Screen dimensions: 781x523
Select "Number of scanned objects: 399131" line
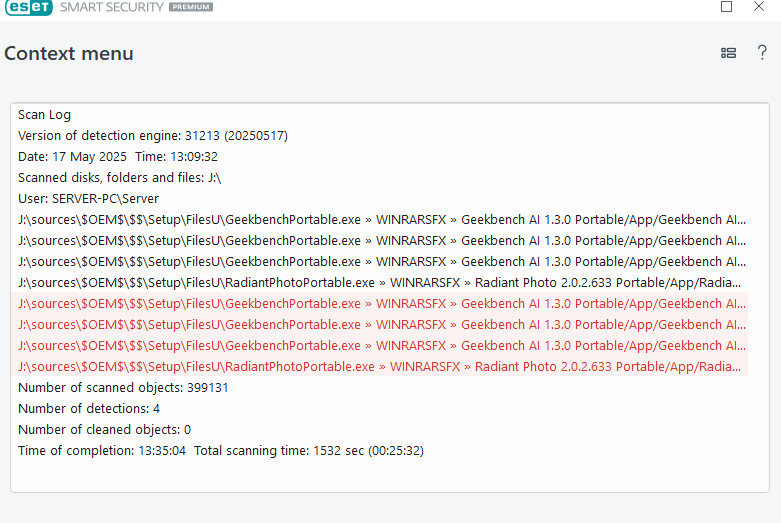(123, 387)
